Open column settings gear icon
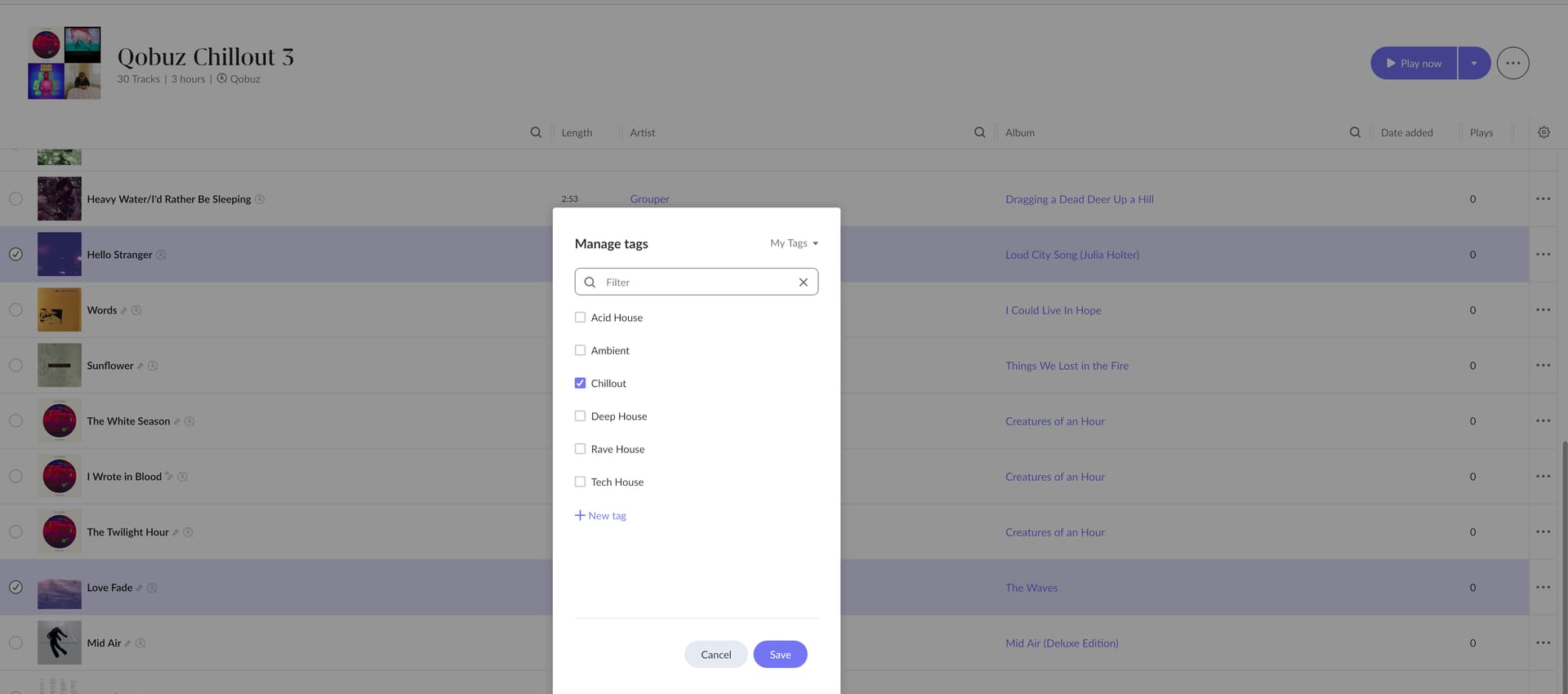This screenshot has width=1568, height=694. 1543,132
